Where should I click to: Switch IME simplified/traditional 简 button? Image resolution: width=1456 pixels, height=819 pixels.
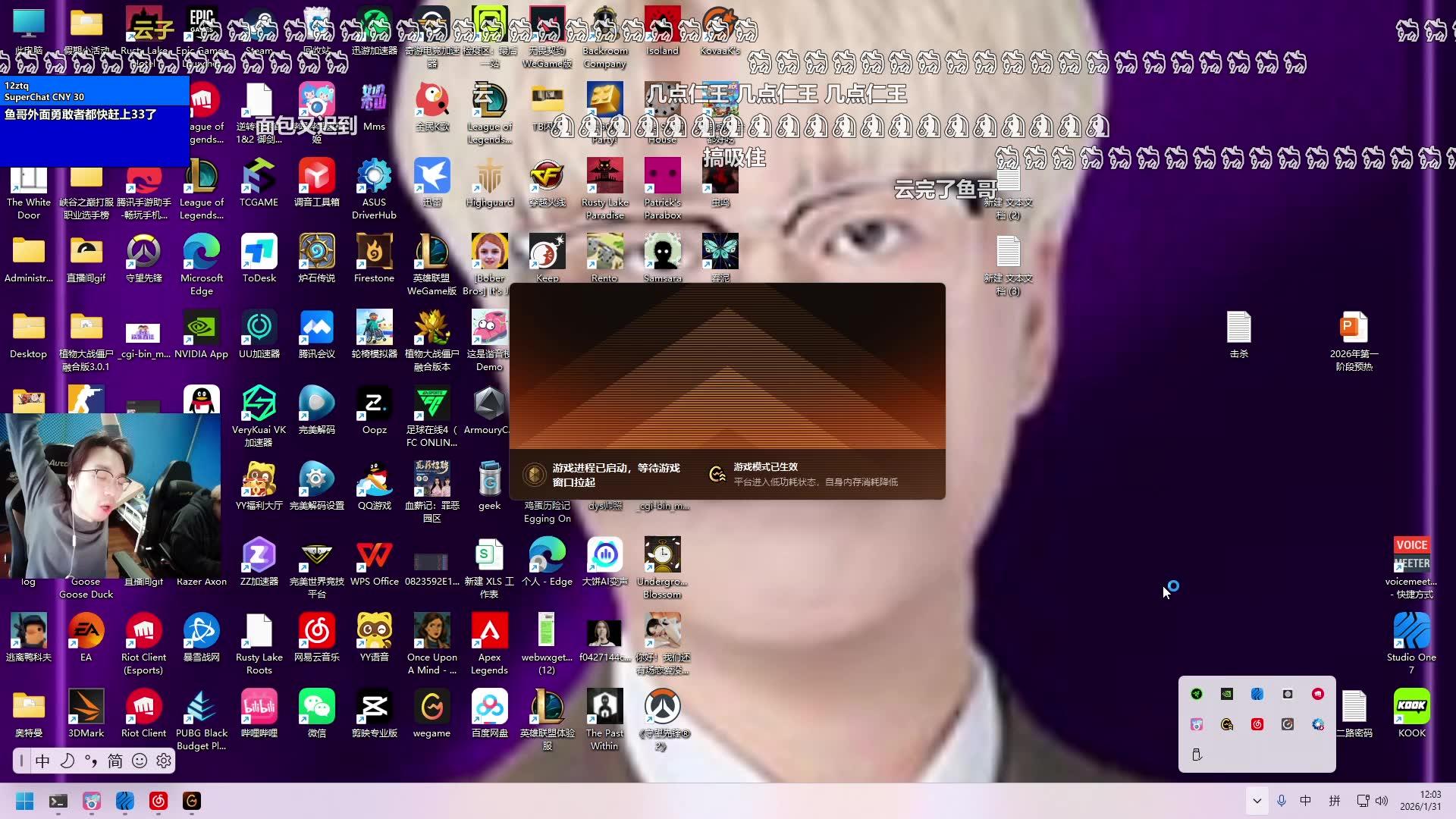[115, 761]
